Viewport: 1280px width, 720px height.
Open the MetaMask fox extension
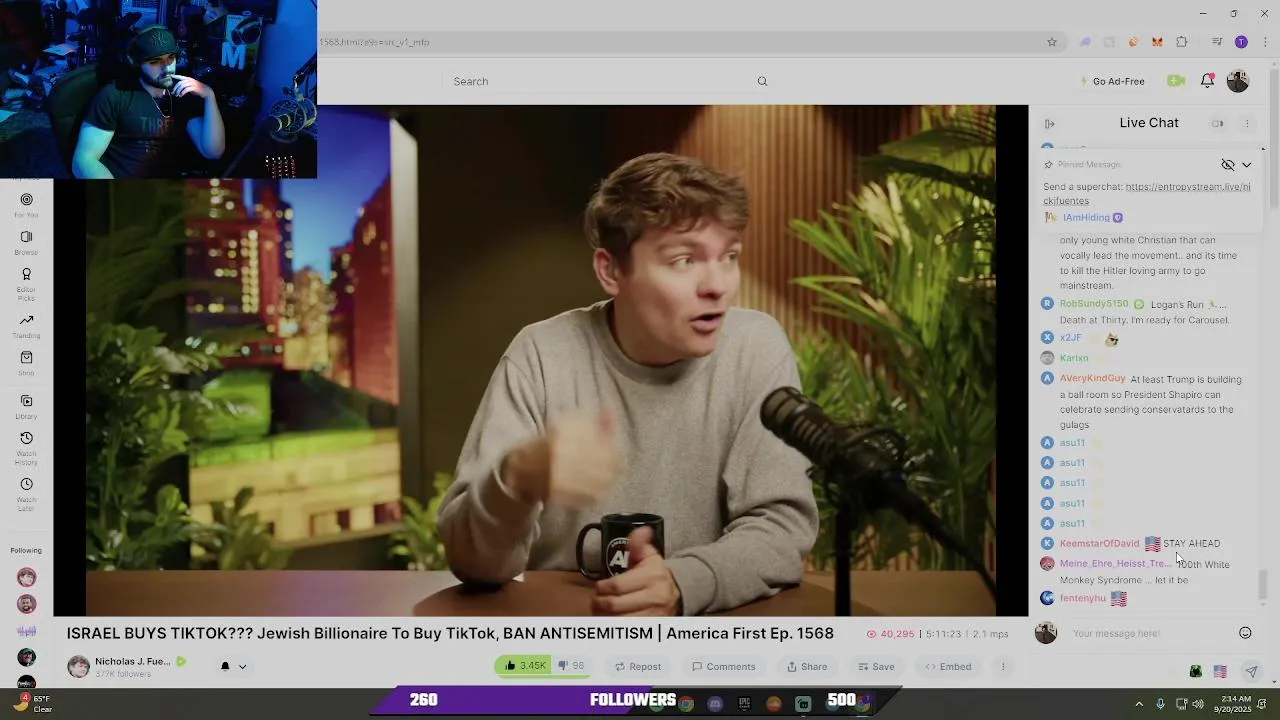tap(1157, 42)
